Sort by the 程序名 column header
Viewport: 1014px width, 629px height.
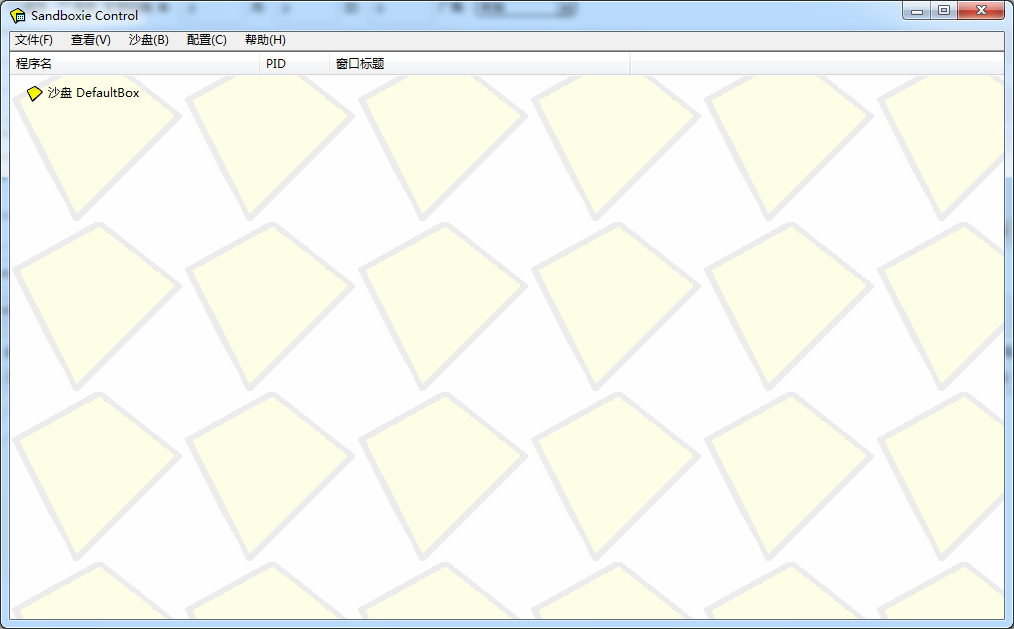pos(135,63)
